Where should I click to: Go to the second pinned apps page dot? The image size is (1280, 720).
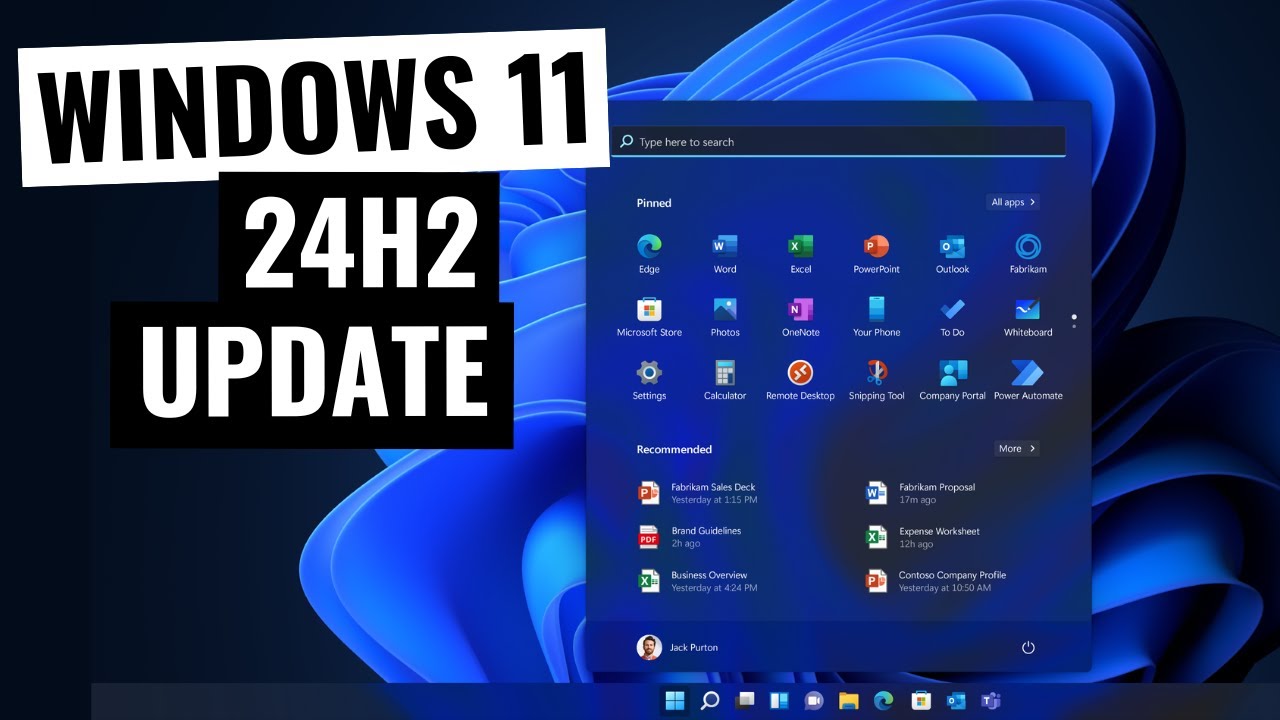click(1074, 326)
